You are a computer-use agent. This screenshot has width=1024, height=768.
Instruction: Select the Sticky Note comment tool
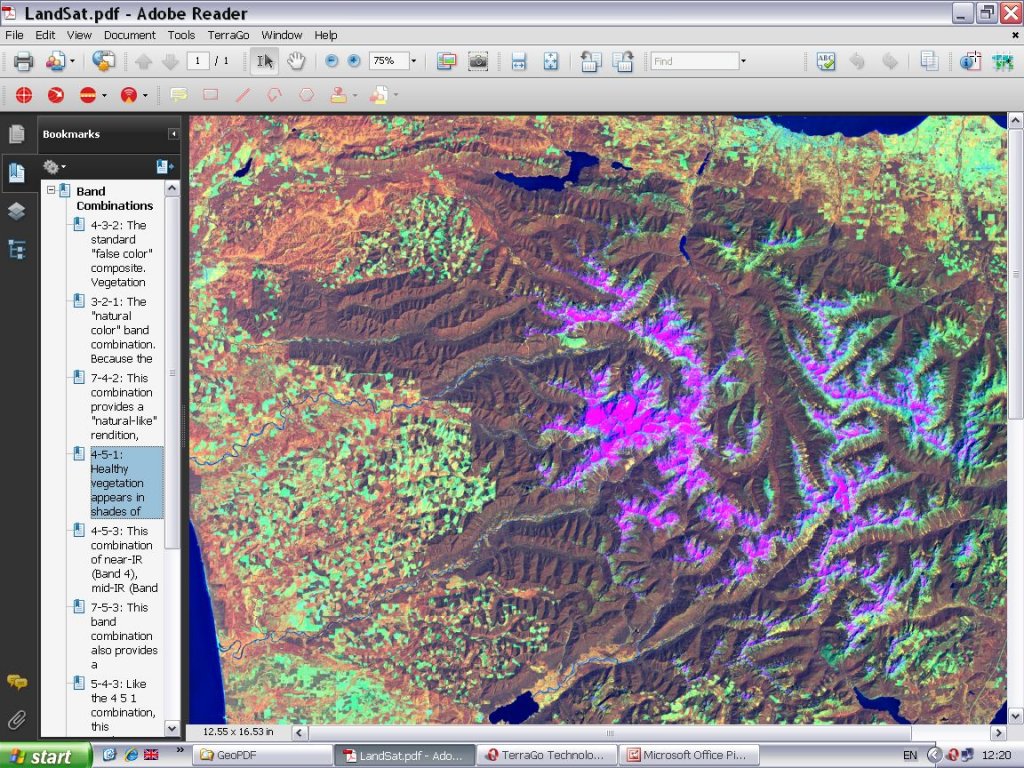[x=179, y=95]
